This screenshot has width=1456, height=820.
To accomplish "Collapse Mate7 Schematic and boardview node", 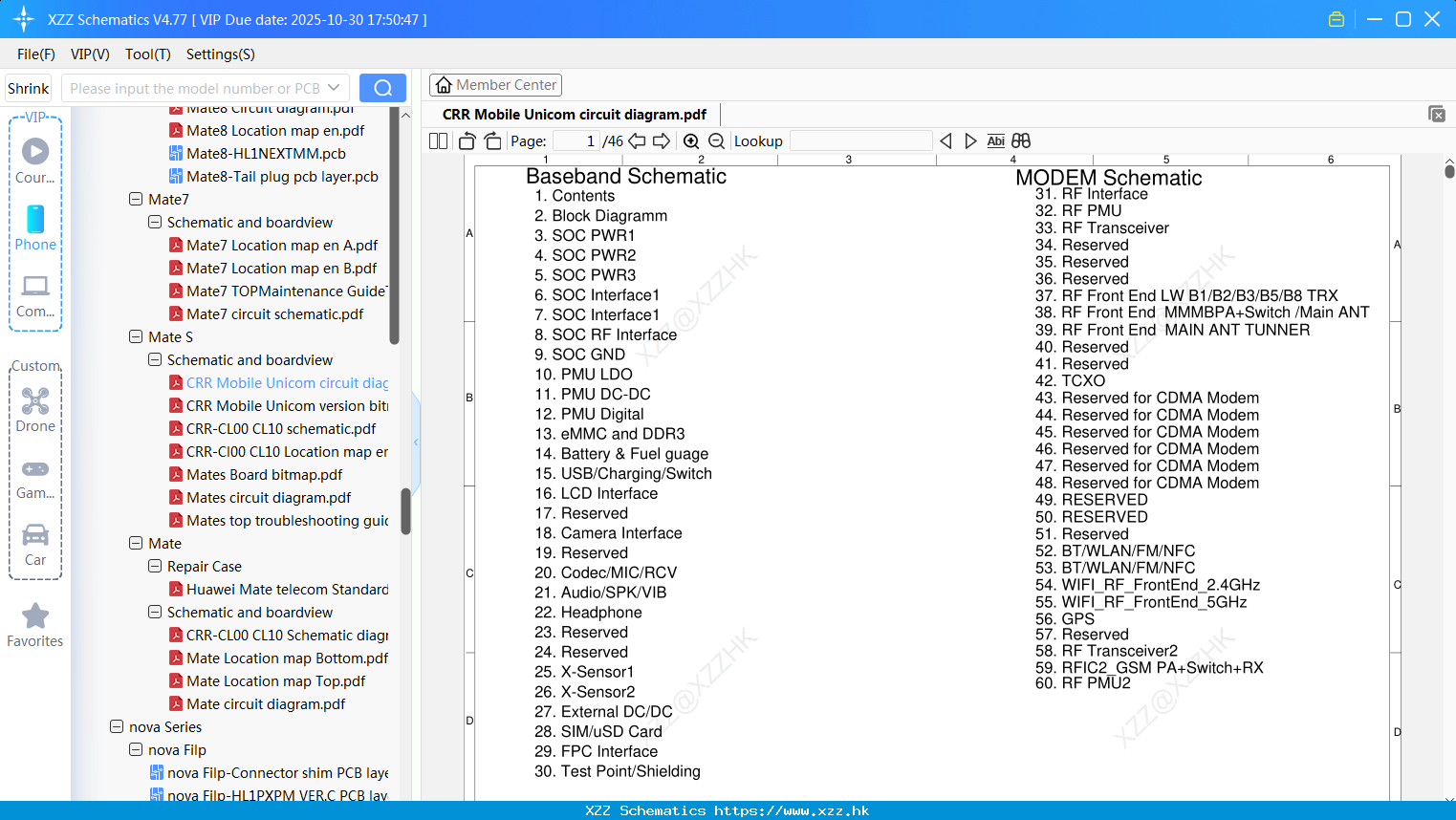I will (155, 222).
